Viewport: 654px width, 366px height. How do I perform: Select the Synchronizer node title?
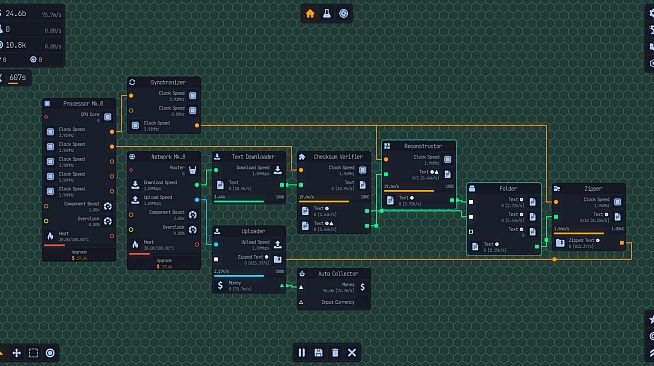[168, 82]
